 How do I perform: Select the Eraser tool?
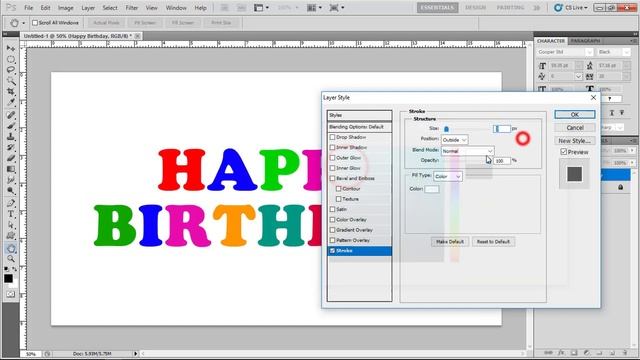tap(11, 158)
